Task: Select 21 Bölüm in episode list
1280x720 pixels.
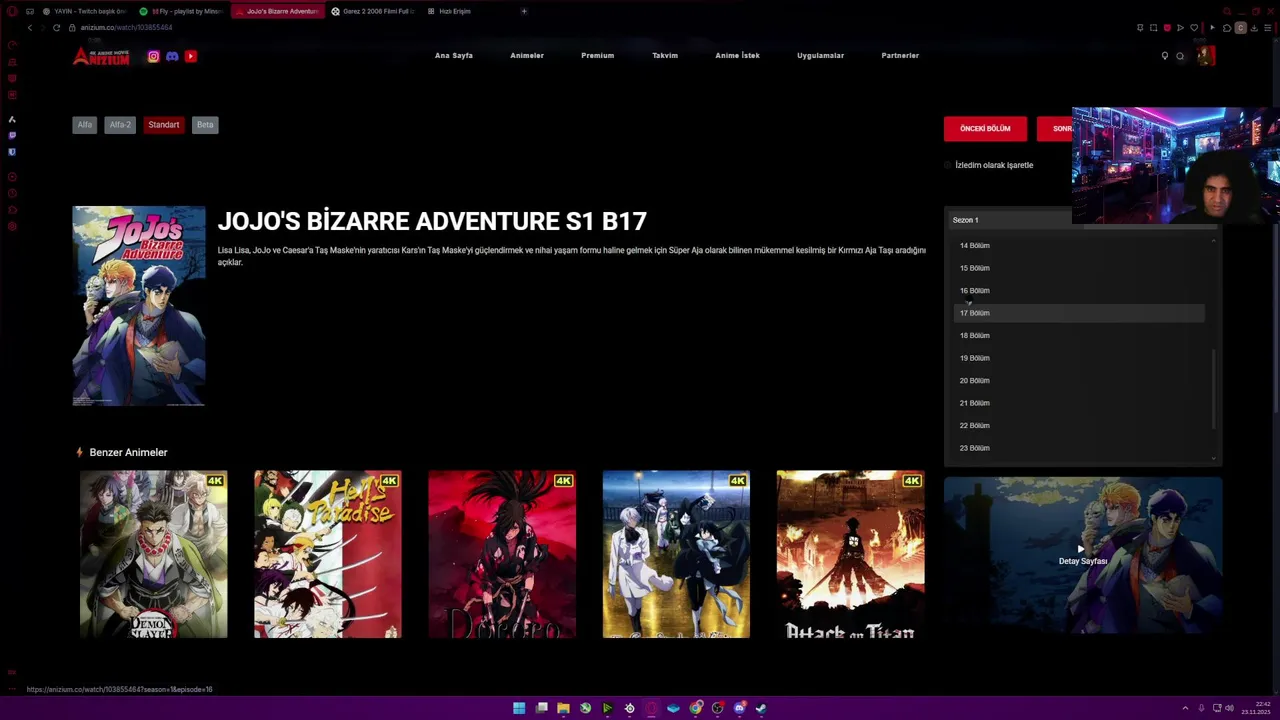Action: click(x=1079, y=403)
